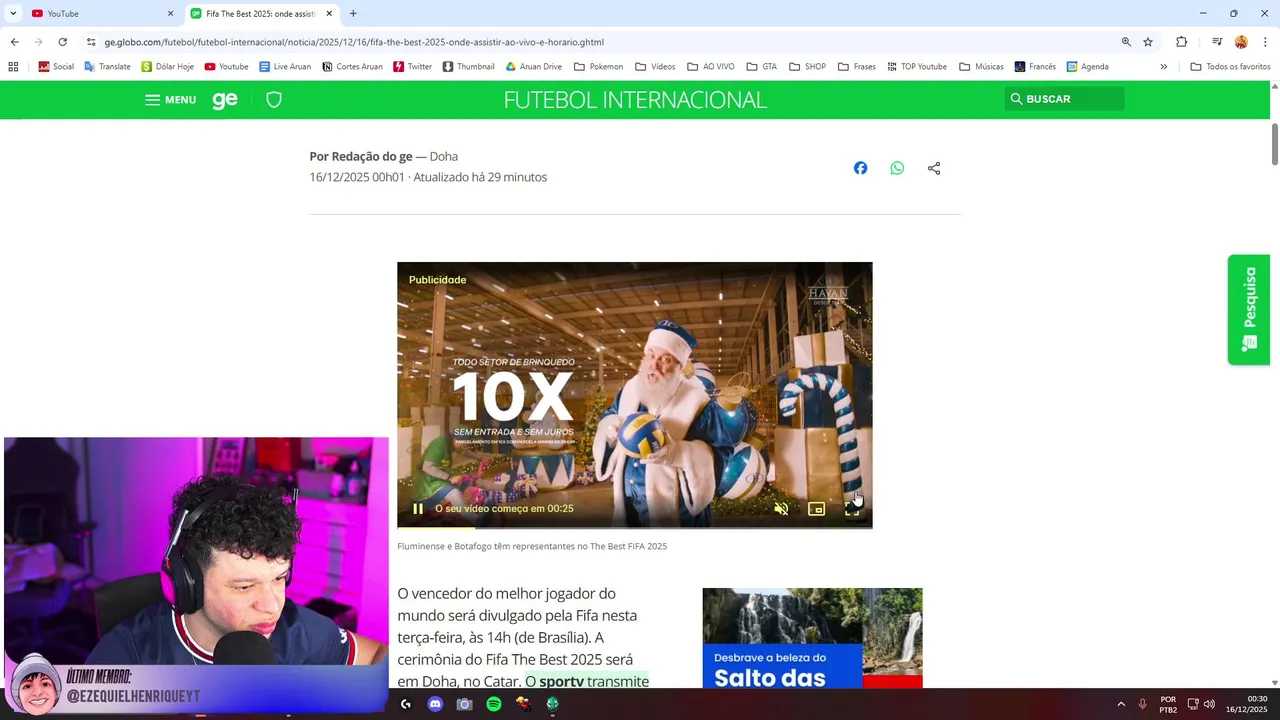This screenshot has height=720, width=1280.
Task: Pause the video advertisement
Action: tap(418, 508)
